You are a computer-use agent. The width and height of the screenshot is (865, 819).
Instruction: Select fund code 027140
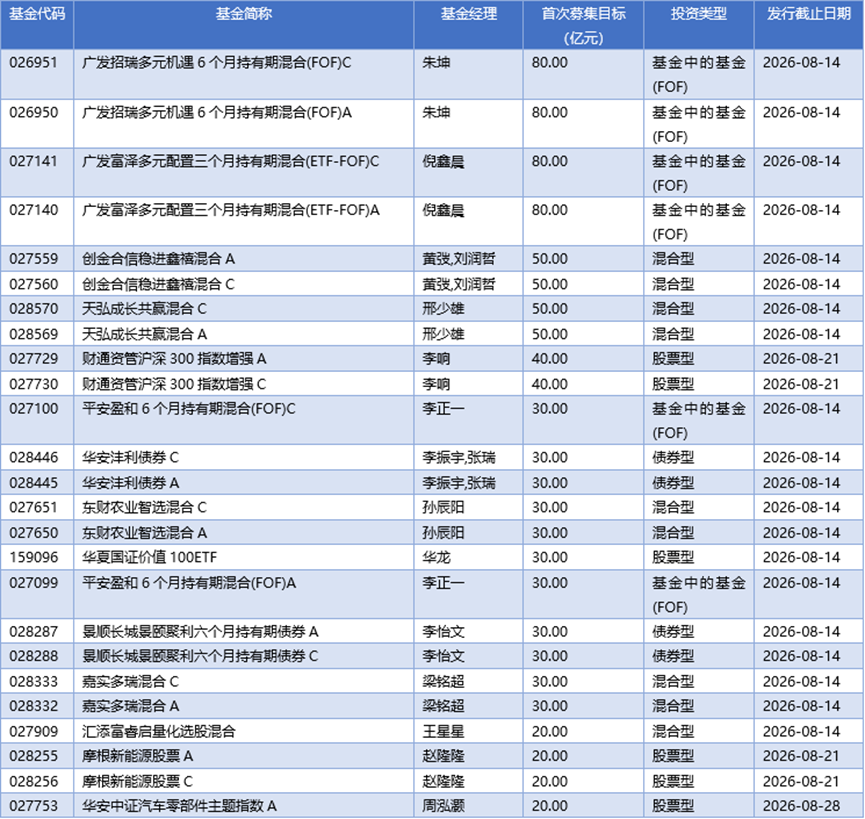(34, 210)
